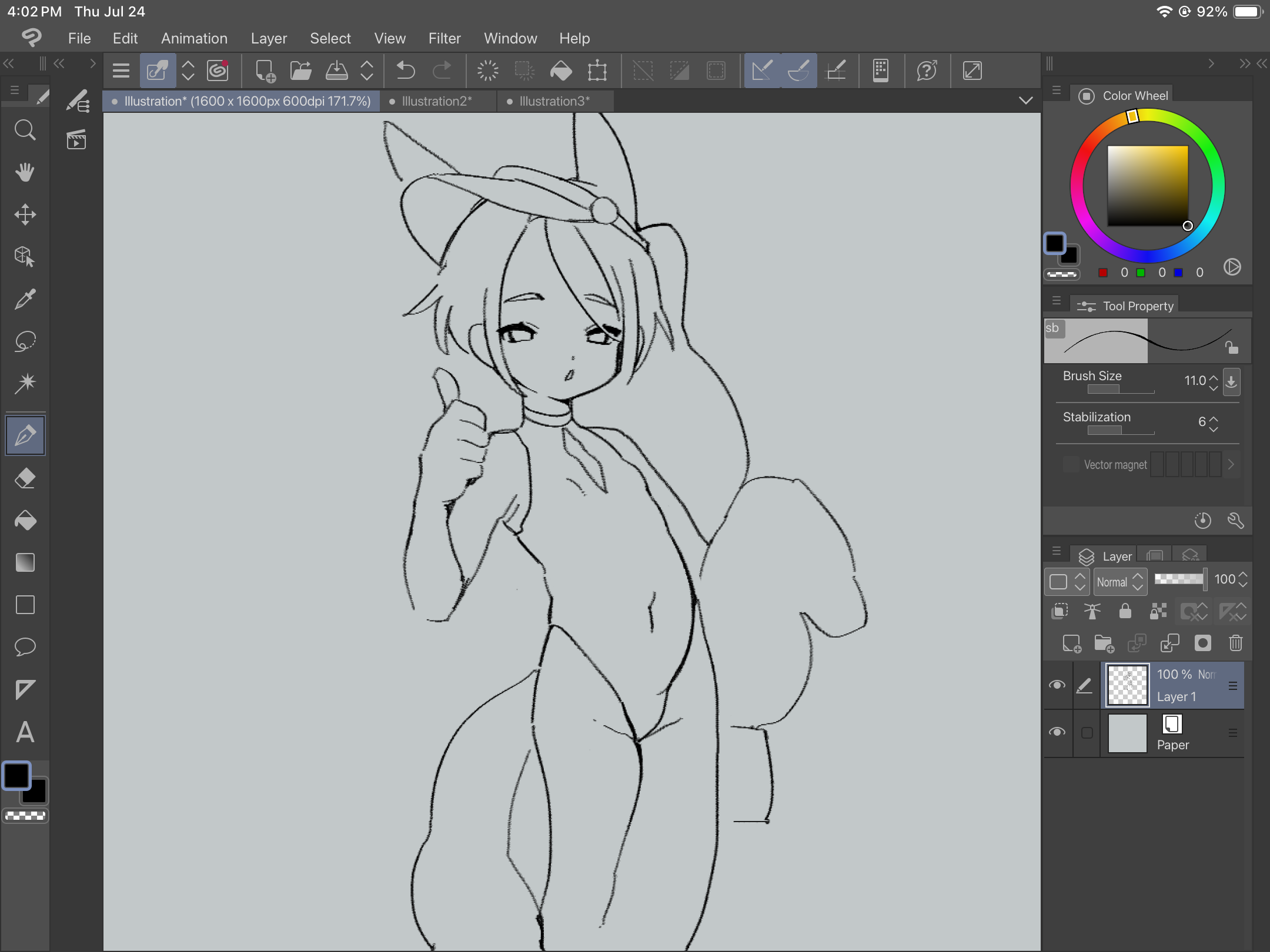
Task: Click the Undo arrow
Action: (x=406, y=71)
